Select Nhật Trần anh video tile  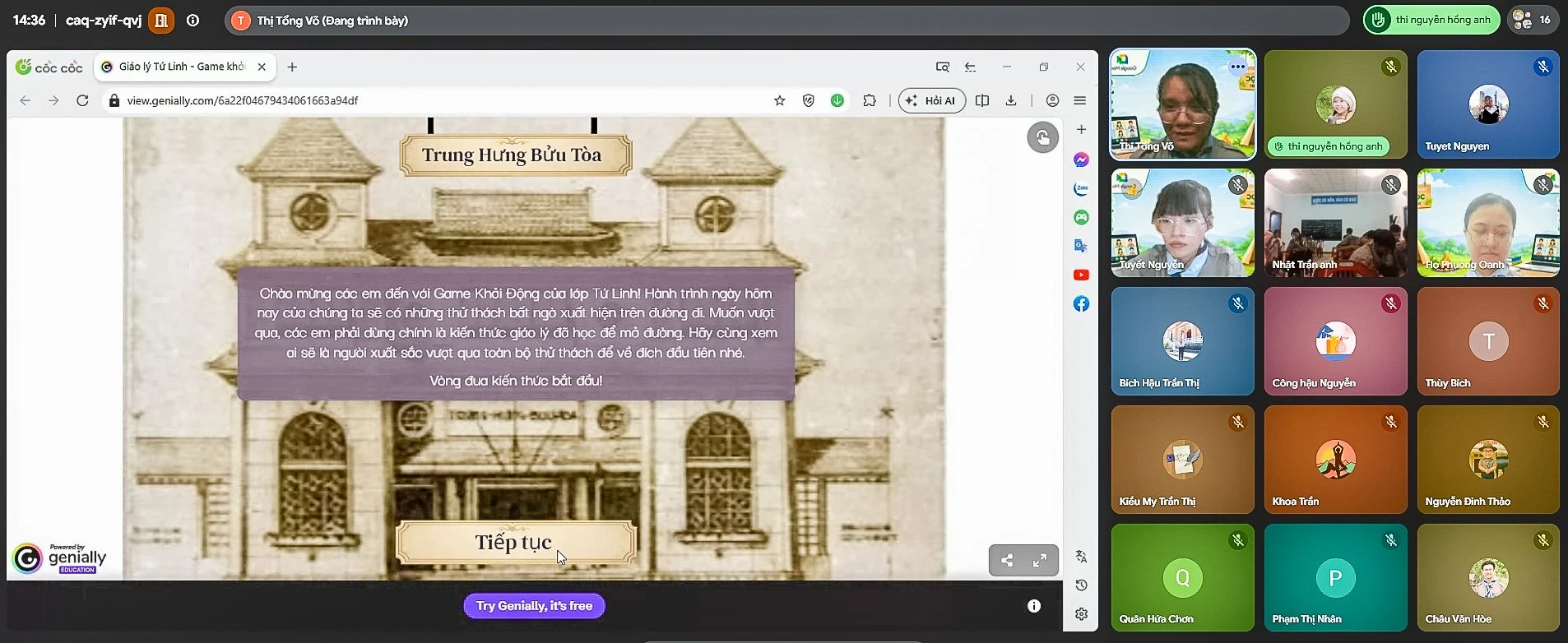(x=1335, y=223)
